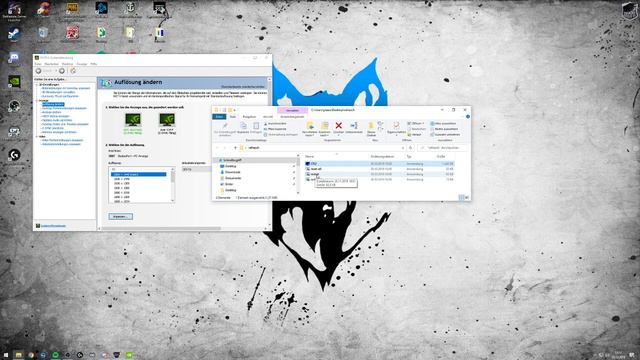Select Auflösung ändern in the NVIDIA tree

click(53, 104)
